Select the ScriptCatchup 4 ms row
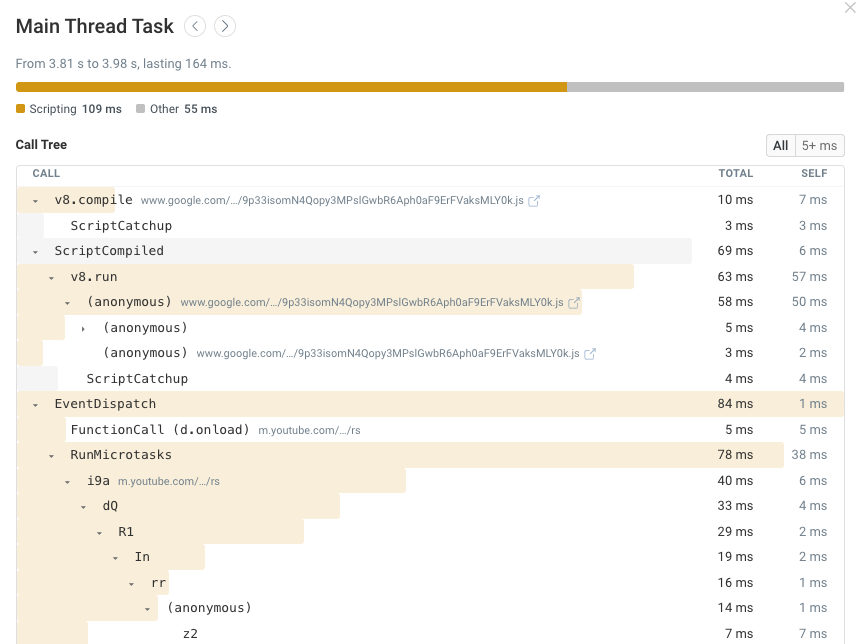This screenshot has width=863, height=644. coord(430,379)
